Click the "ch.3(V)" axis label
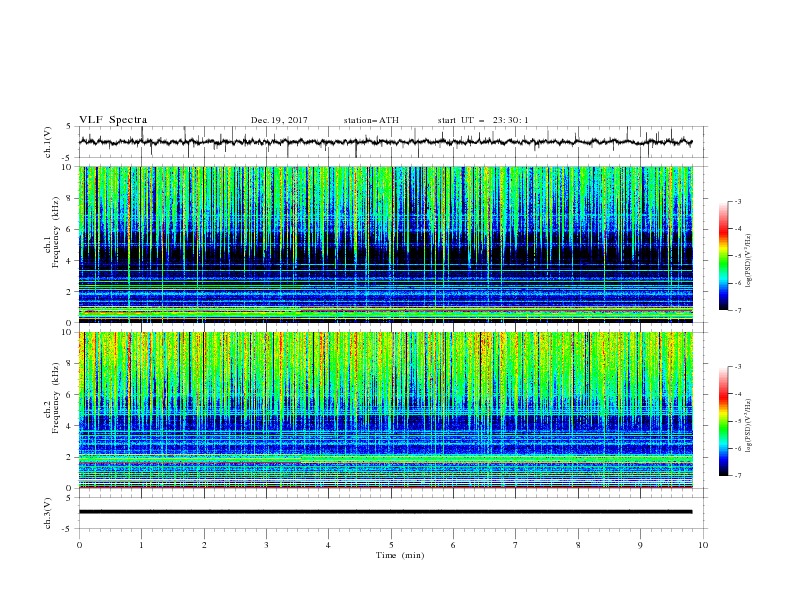 (x=48, y=513)
